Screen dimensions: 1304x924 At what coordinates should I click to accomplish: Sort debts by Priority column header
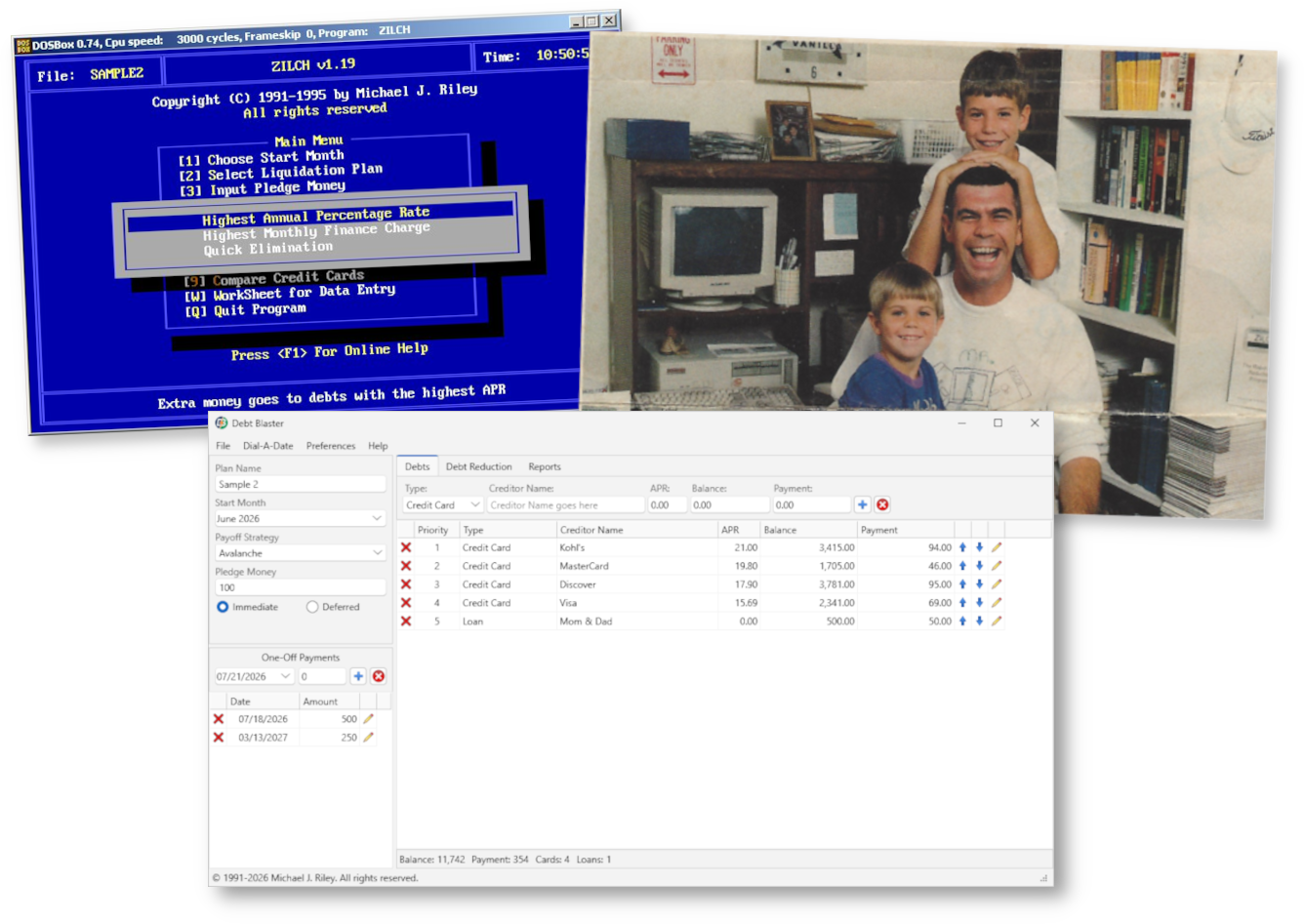point(435,530)
